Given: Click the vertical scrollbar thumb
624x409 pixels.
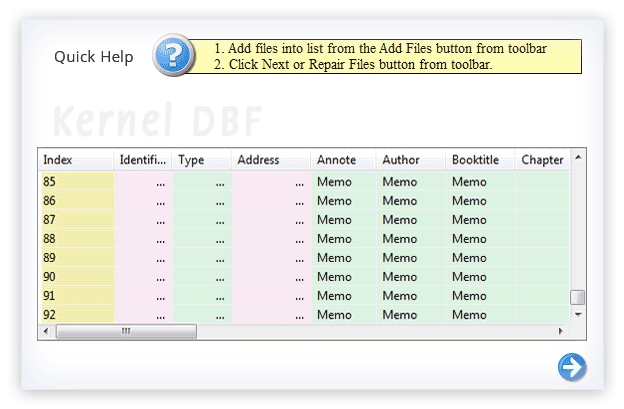Looking at the screenshot, I should pyautogui.click(x=578, y=297).
